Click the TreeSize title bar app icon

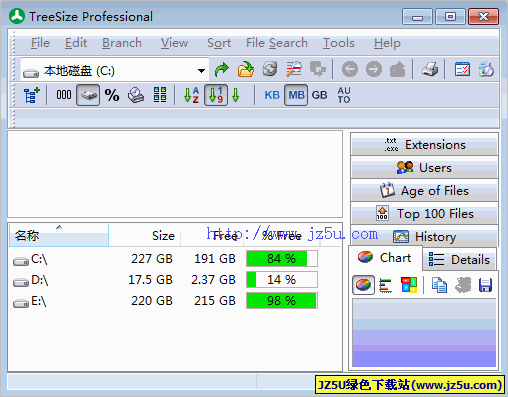(17, 16)
